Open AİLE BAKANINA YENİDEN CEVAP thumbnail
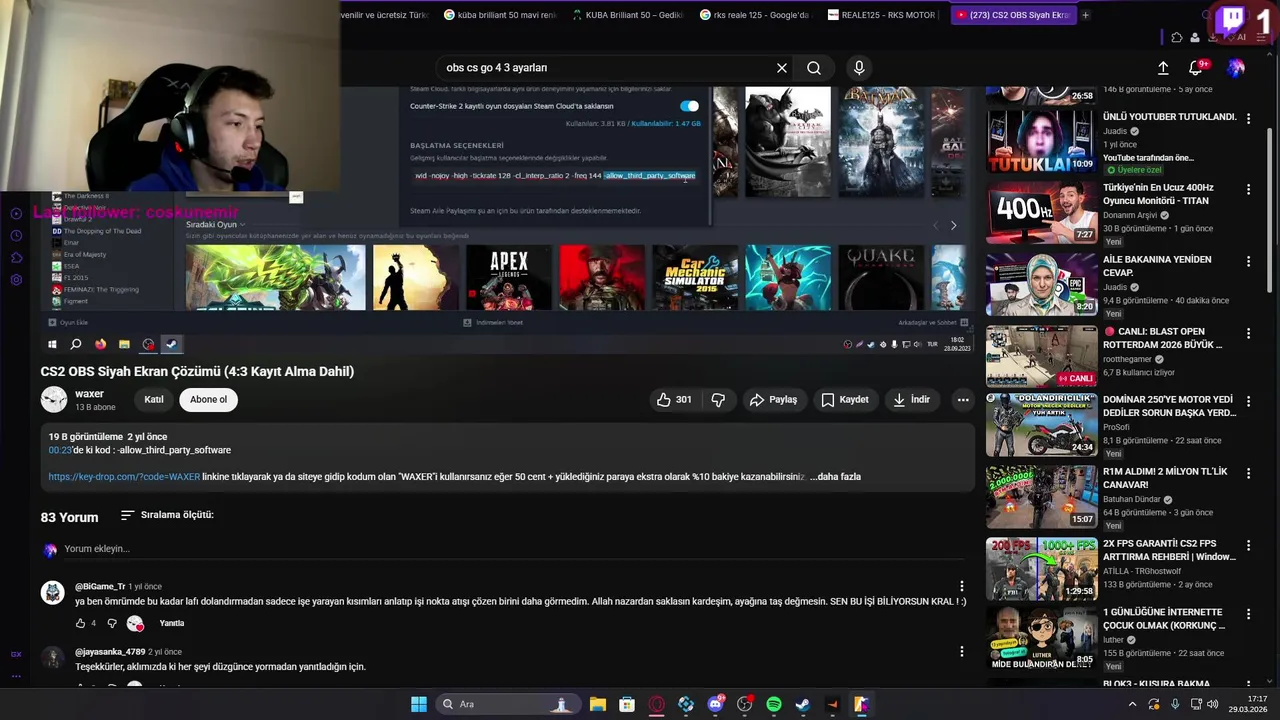This screenshot has width=1280, height=720. (1041, 284)
